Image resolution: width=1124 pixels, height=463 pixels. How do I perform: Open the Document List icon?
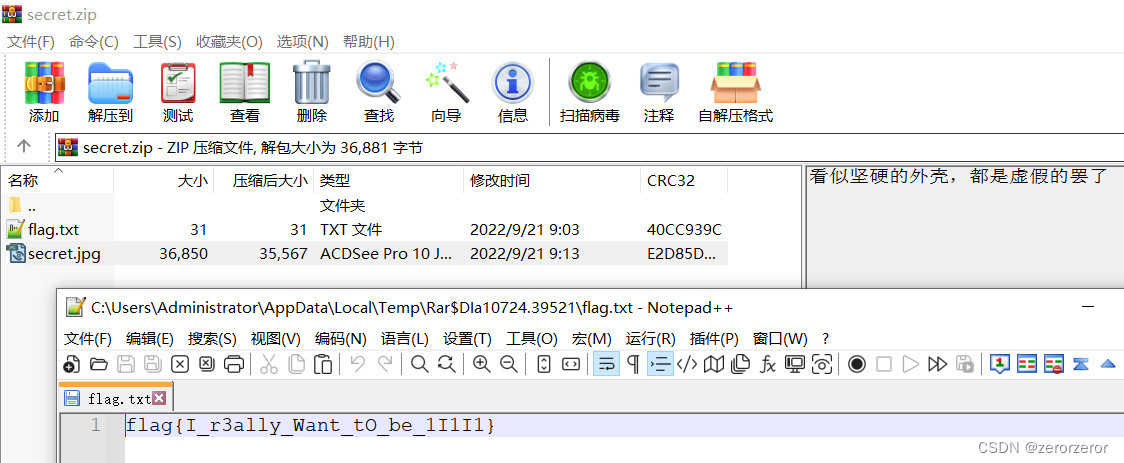[x=740, y=364]
